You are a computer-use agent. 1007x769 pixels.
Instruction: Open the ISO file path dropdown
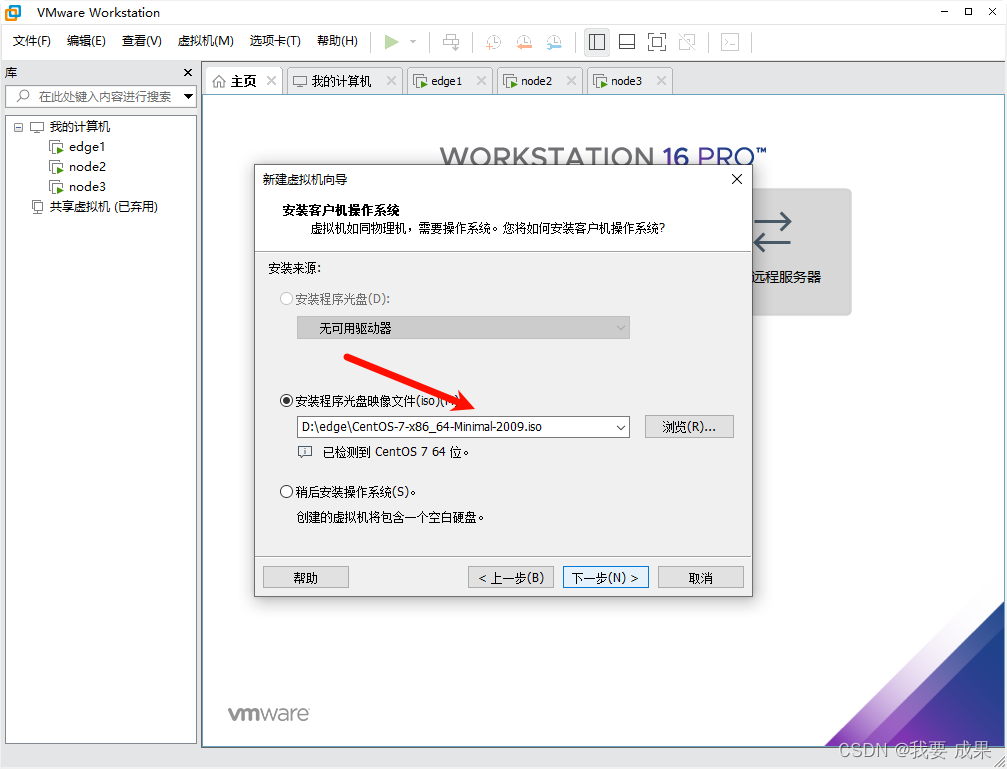point(622,426)
